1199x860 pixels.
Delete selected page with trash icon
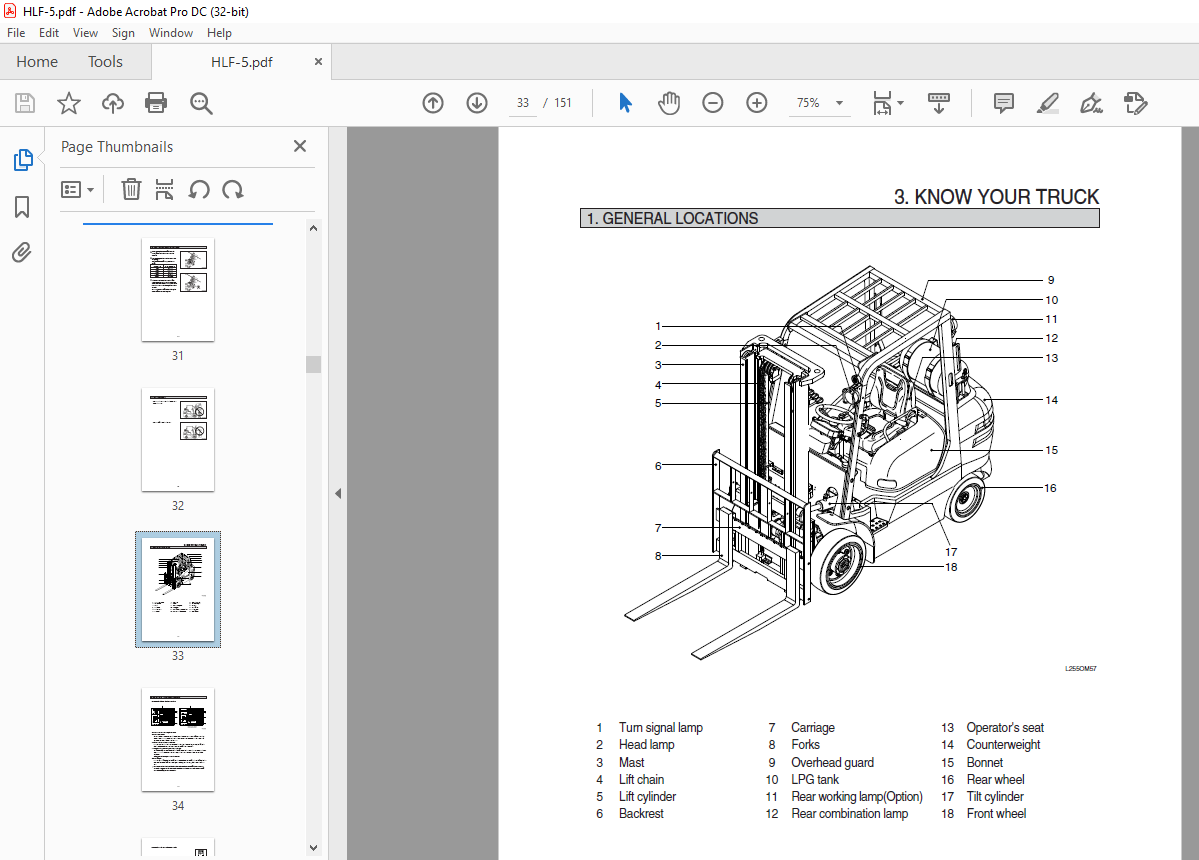tap(132, 189)
